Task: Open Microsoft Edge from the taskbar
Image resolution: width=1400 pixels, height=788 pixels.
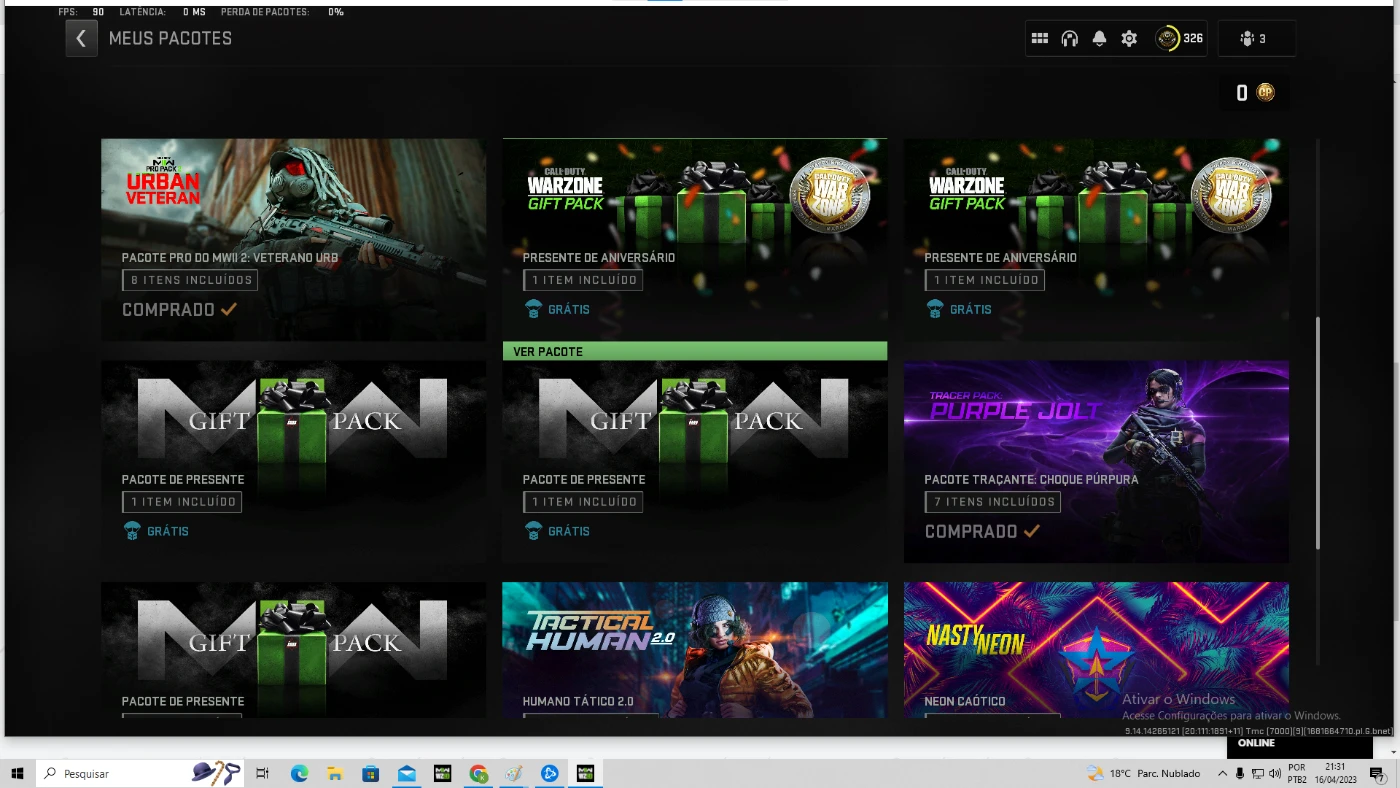Action: point(299,773)
